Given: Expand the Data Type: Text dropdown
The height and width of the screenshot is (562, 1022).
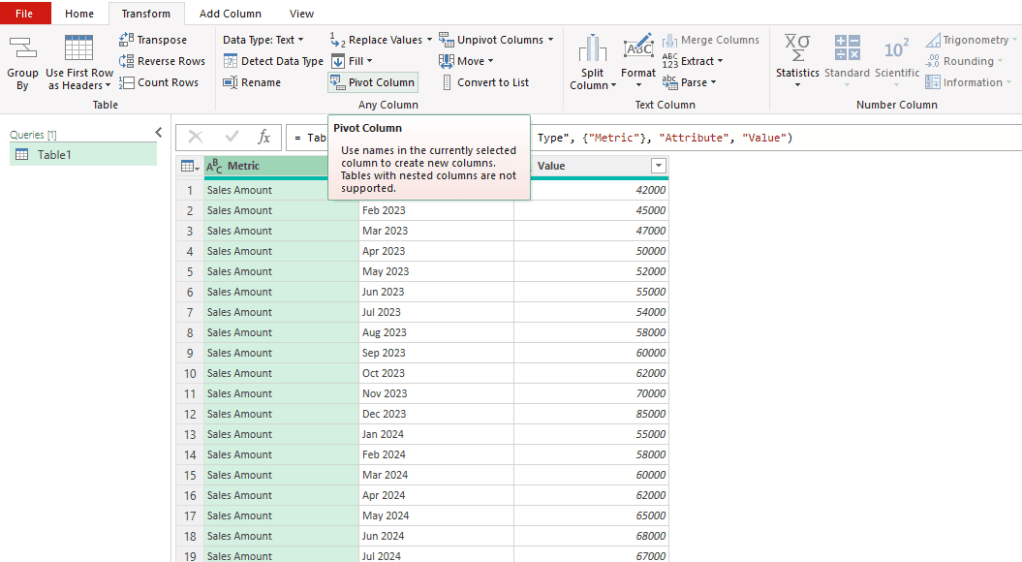Looking at the screenshot, I should point(264,40).
